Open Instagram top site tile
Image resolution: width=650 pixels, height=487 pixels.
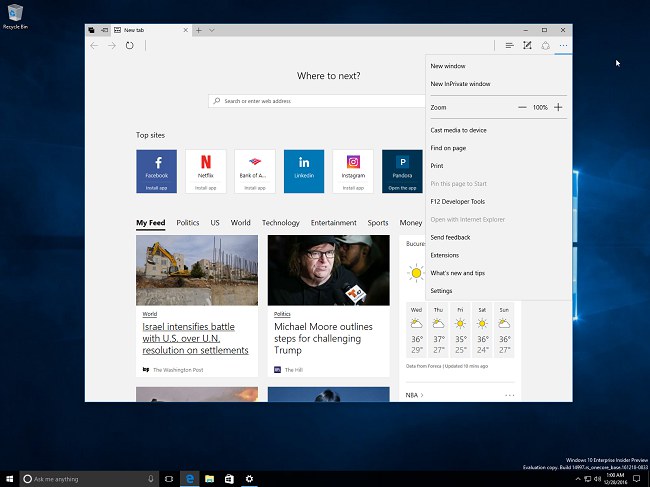click(353, 171)
